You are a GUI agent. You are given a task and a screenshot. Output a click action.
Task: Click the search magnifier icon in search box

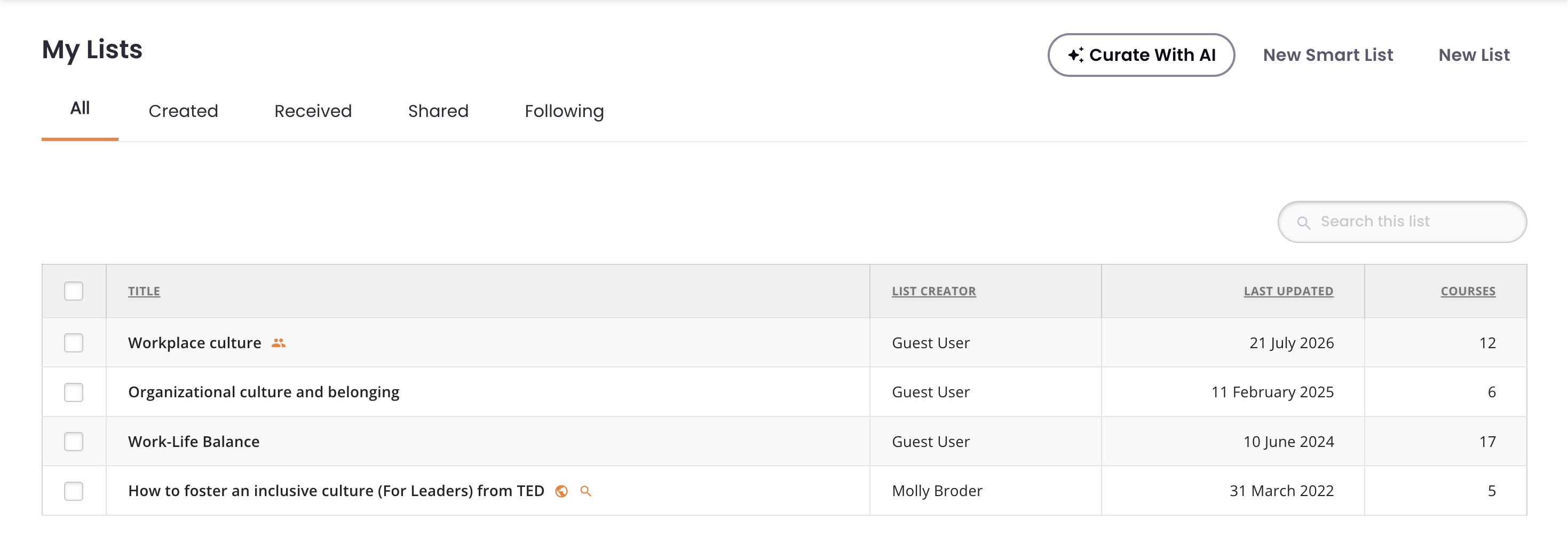coord(1303,222)
